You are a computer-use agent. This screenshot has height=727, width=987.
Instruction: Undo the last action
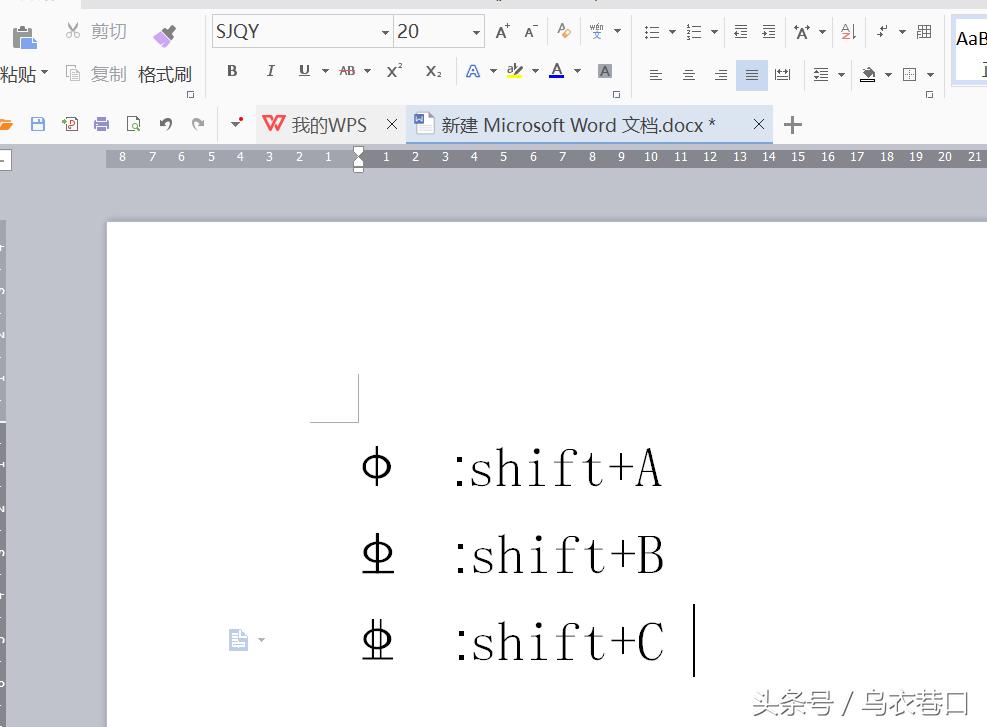pos(166,124)
